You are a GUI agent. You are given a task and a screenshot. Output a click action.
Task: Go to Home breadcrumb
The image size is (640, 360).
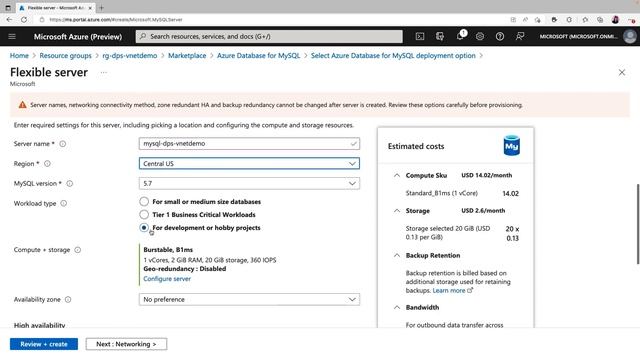coord(19,56)
